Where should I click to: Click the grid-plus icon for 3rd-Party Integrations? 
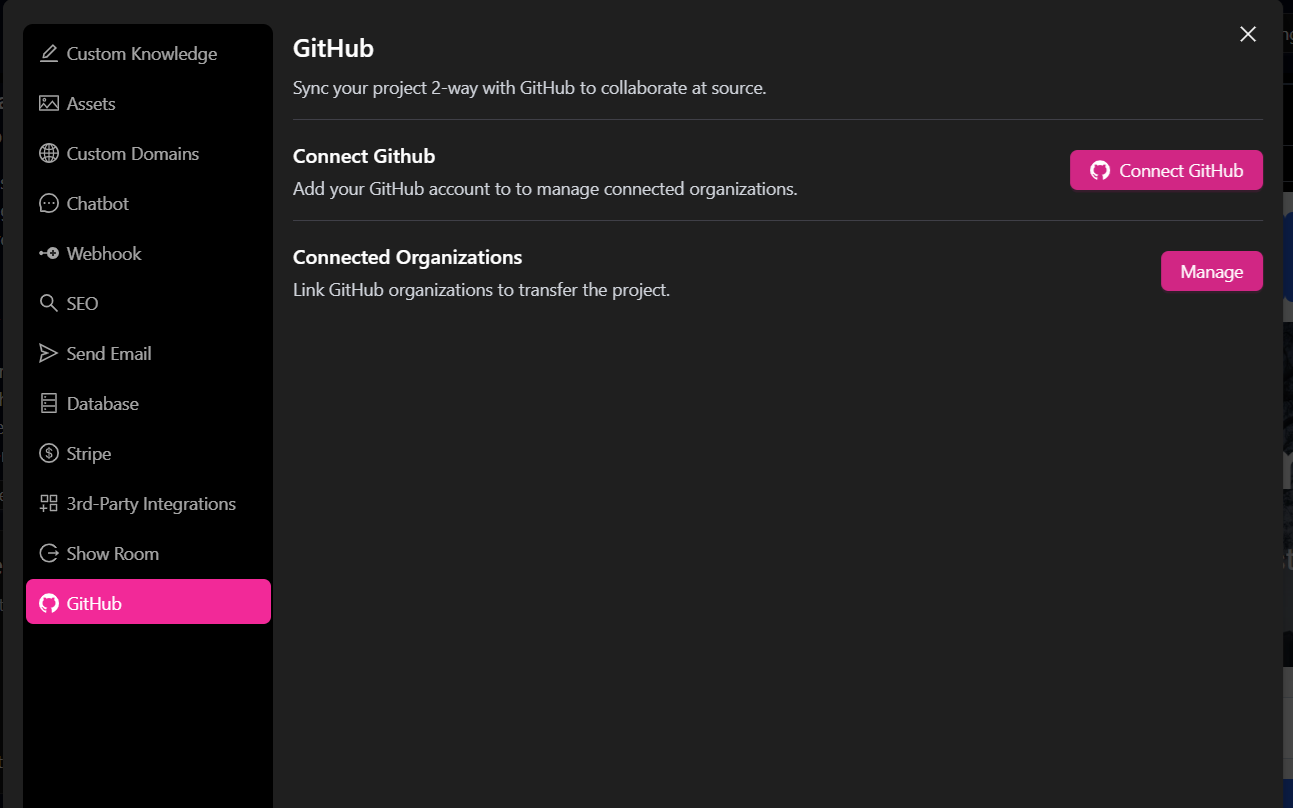point(48,504)
